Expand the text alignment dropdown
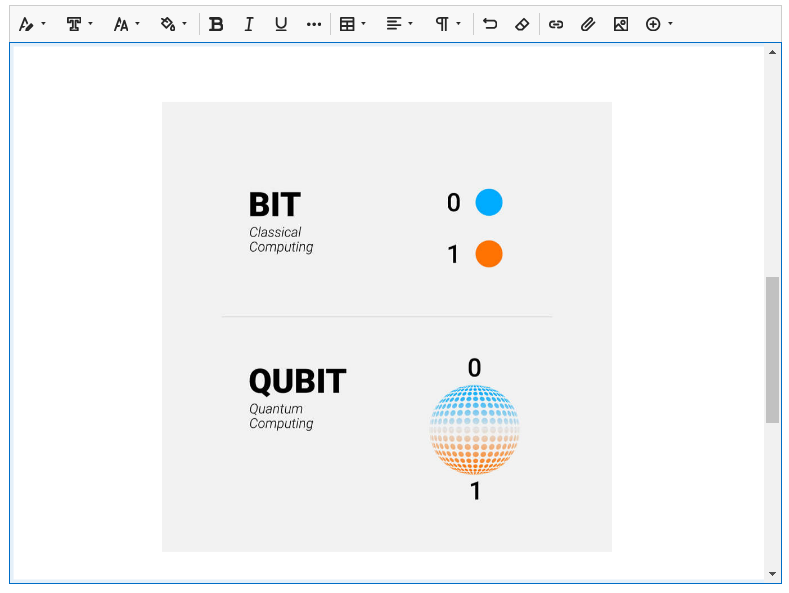This screenshot has width=789, height=593. point(400,24)
